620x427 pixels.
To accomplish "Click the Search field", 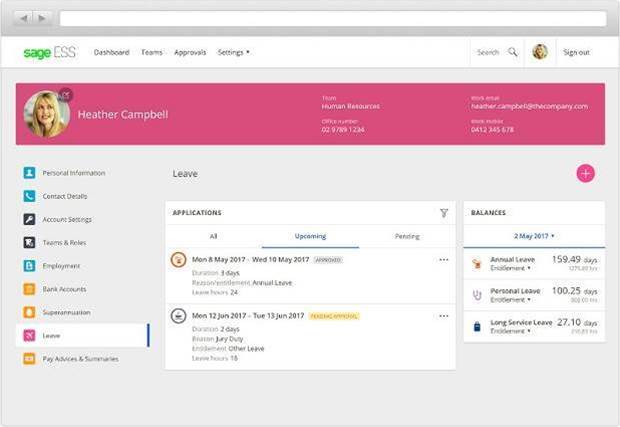I will click(x=488, y=52).
